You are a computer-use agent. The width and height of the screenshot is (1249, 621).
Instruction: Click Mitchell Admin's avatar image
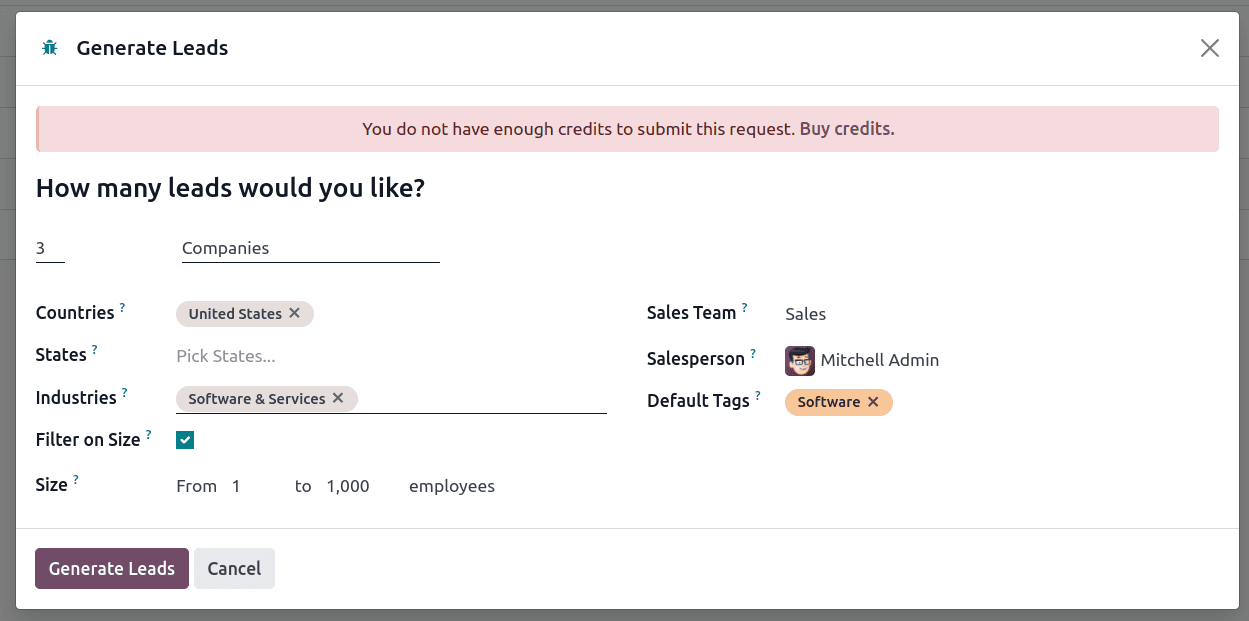(x=799, y=360)
